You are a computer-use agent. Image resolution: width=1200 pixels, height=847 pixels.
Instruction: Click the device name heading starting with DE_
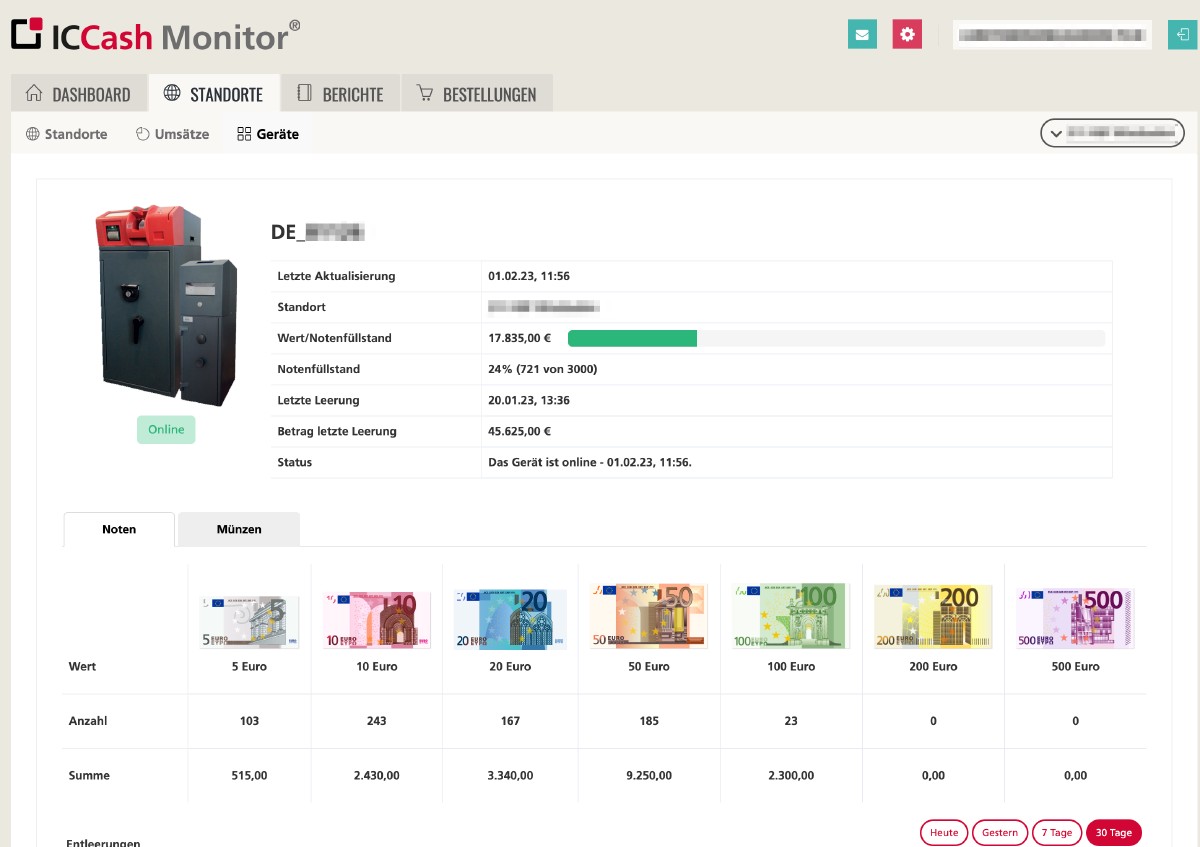coord(317,233)
